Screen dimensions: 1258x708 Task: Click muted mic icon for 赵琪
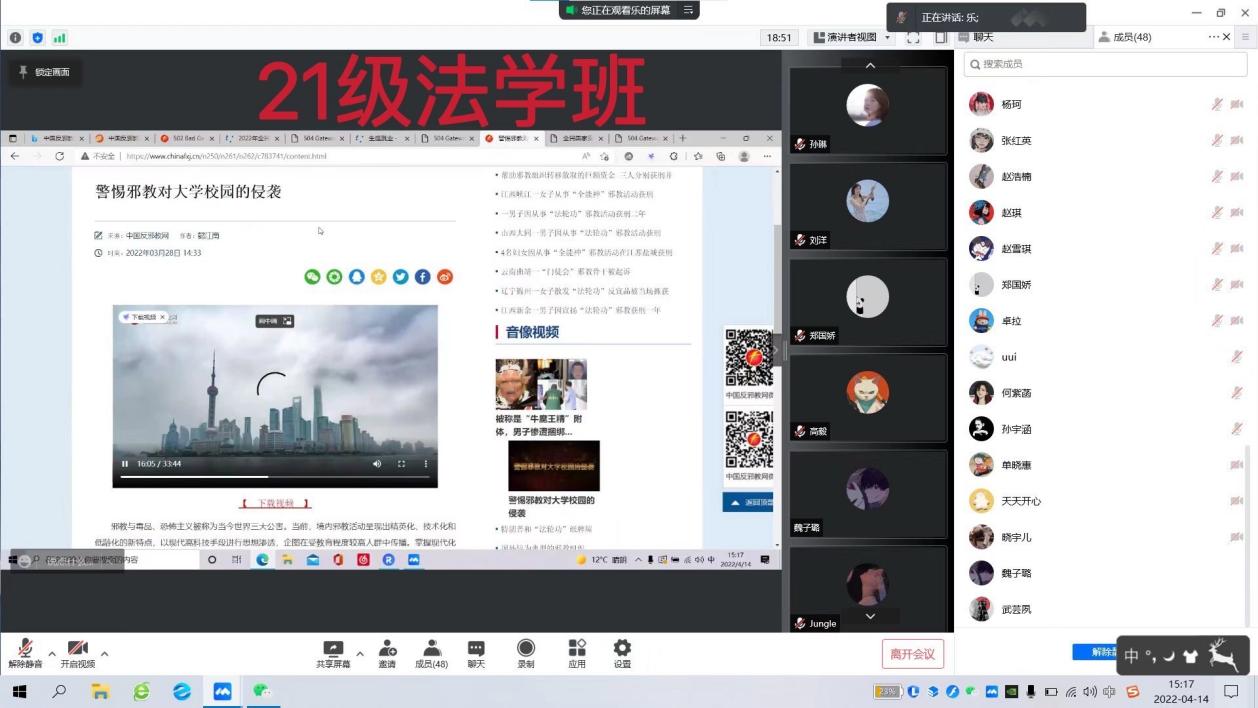(x=1217, y=212)
